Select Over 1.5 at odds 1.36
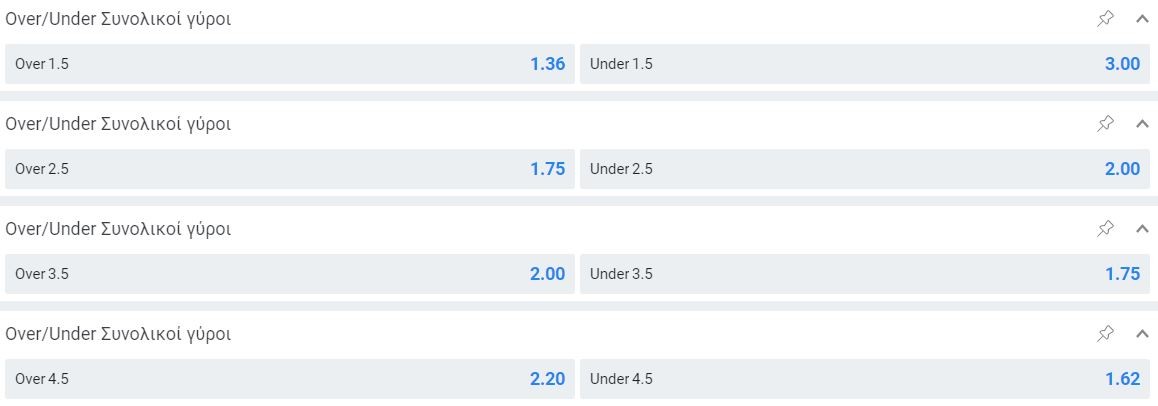Viewport: 1158px width, 406px height. click(290, 64)
